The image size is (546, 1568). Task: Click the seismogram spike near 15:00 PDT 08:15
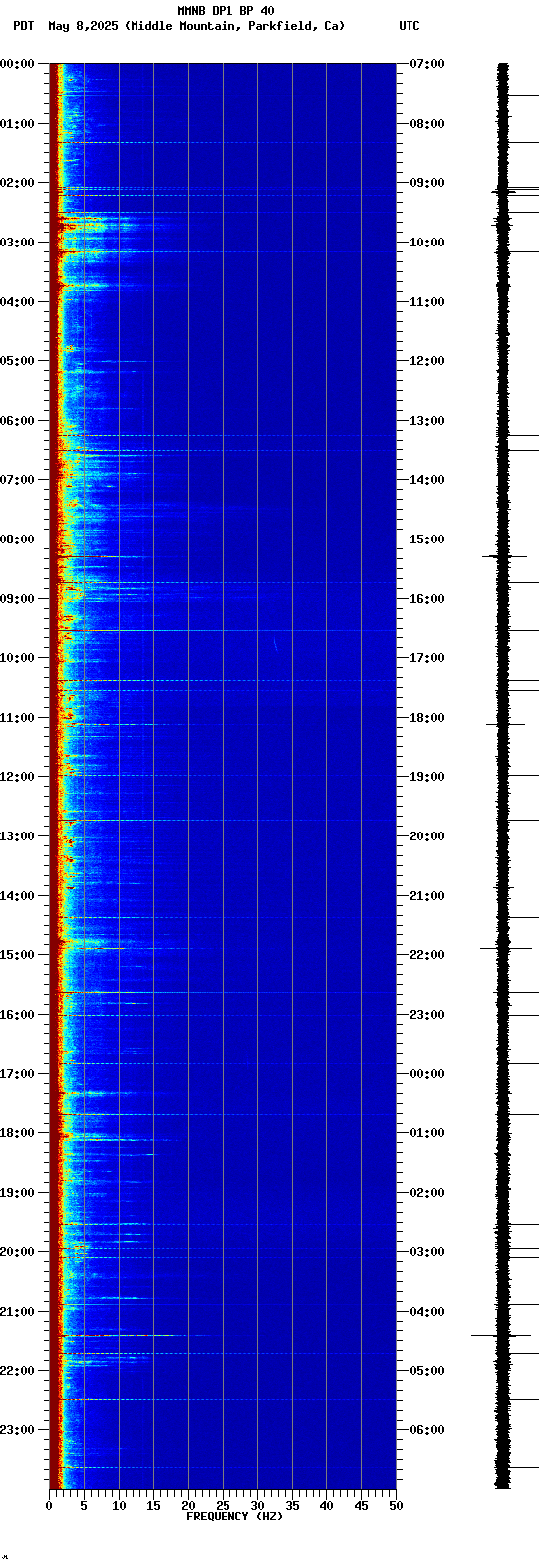point(504,556)
